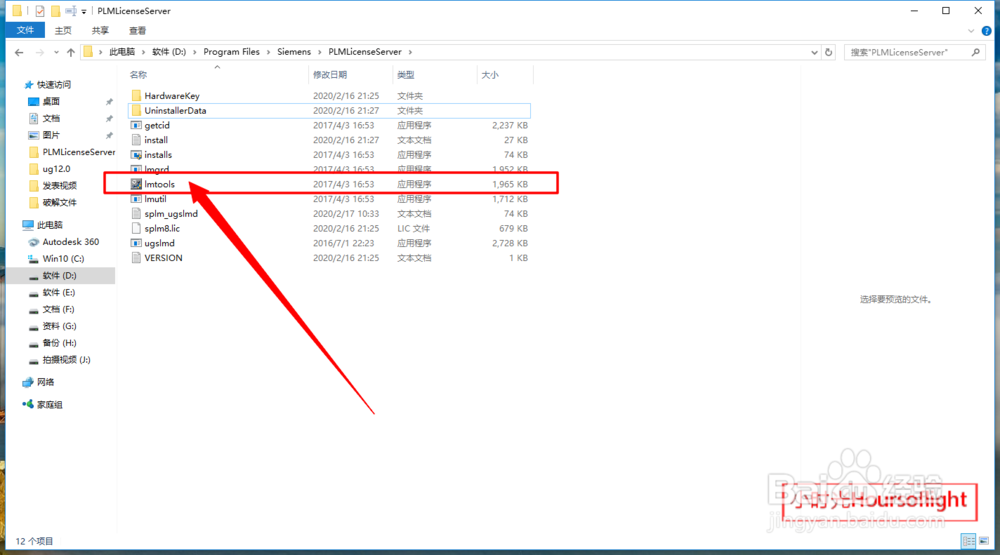1000x555 pixels.
Task: Click 此电脑 in the address bar
Action: [x=122, y=52]
